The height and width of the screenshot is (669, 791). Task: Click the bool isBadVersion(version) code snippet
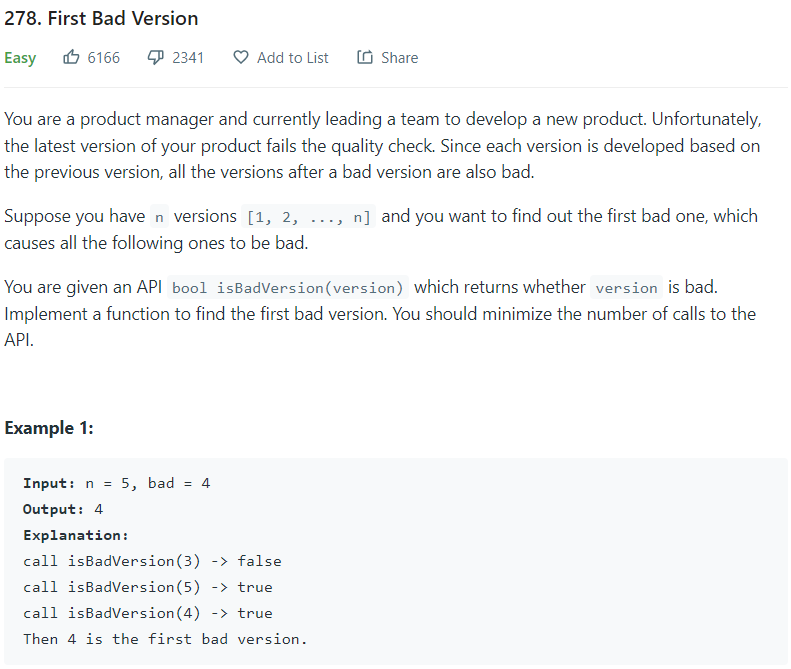click(x=288, y=288)
